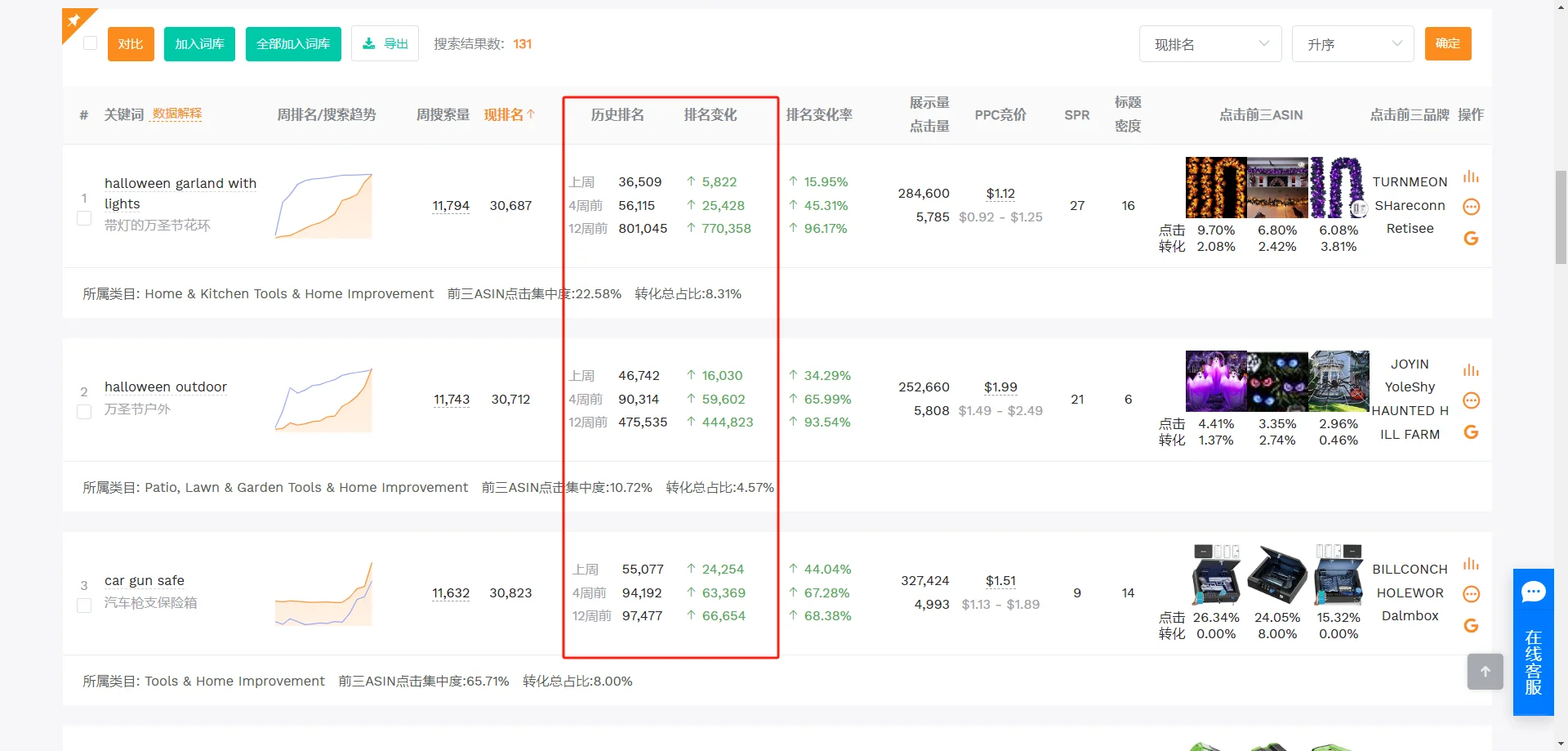Viewport: 1568px width, 751px height.
Task: Open glowing eyes ASIN thumbnail with 3.35% clicks
Action: (x=1277, y=381)
